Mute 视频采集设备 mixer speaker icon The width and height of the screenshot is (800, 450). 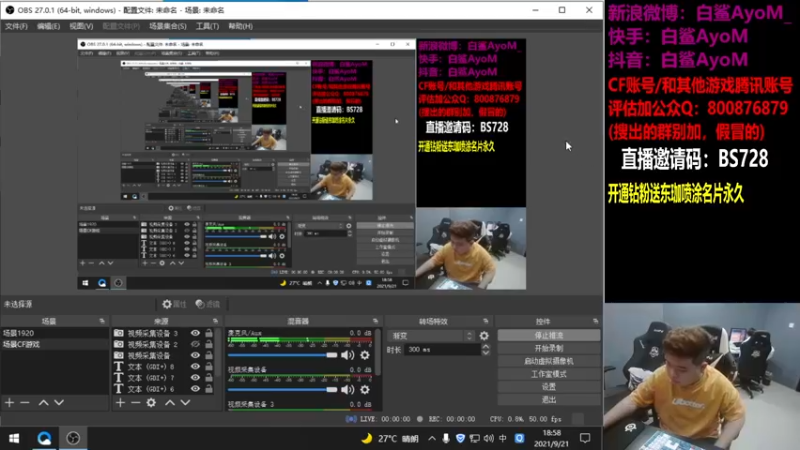click(347, 390)
